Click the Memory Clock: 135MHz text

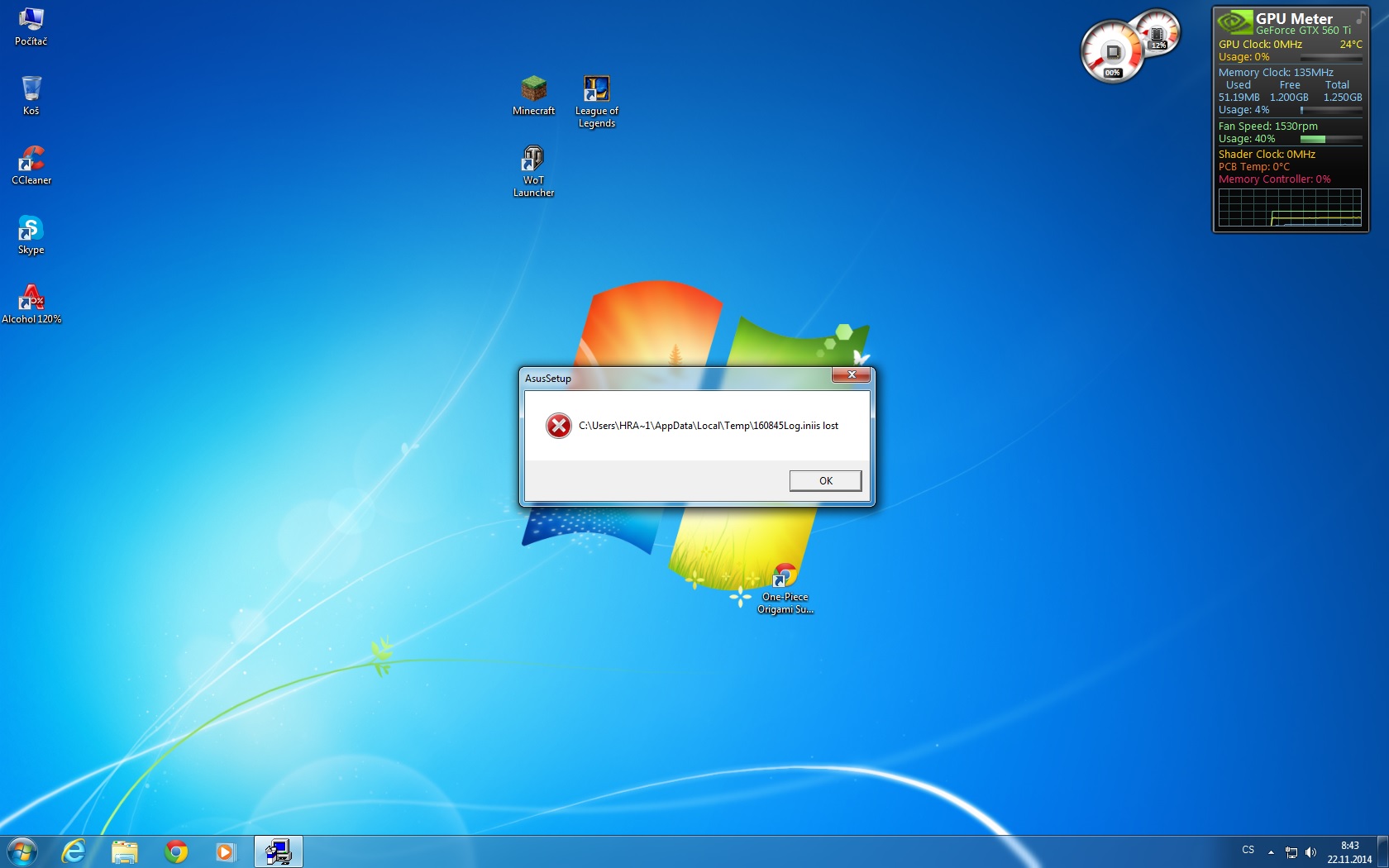(x=1276, y=73)
